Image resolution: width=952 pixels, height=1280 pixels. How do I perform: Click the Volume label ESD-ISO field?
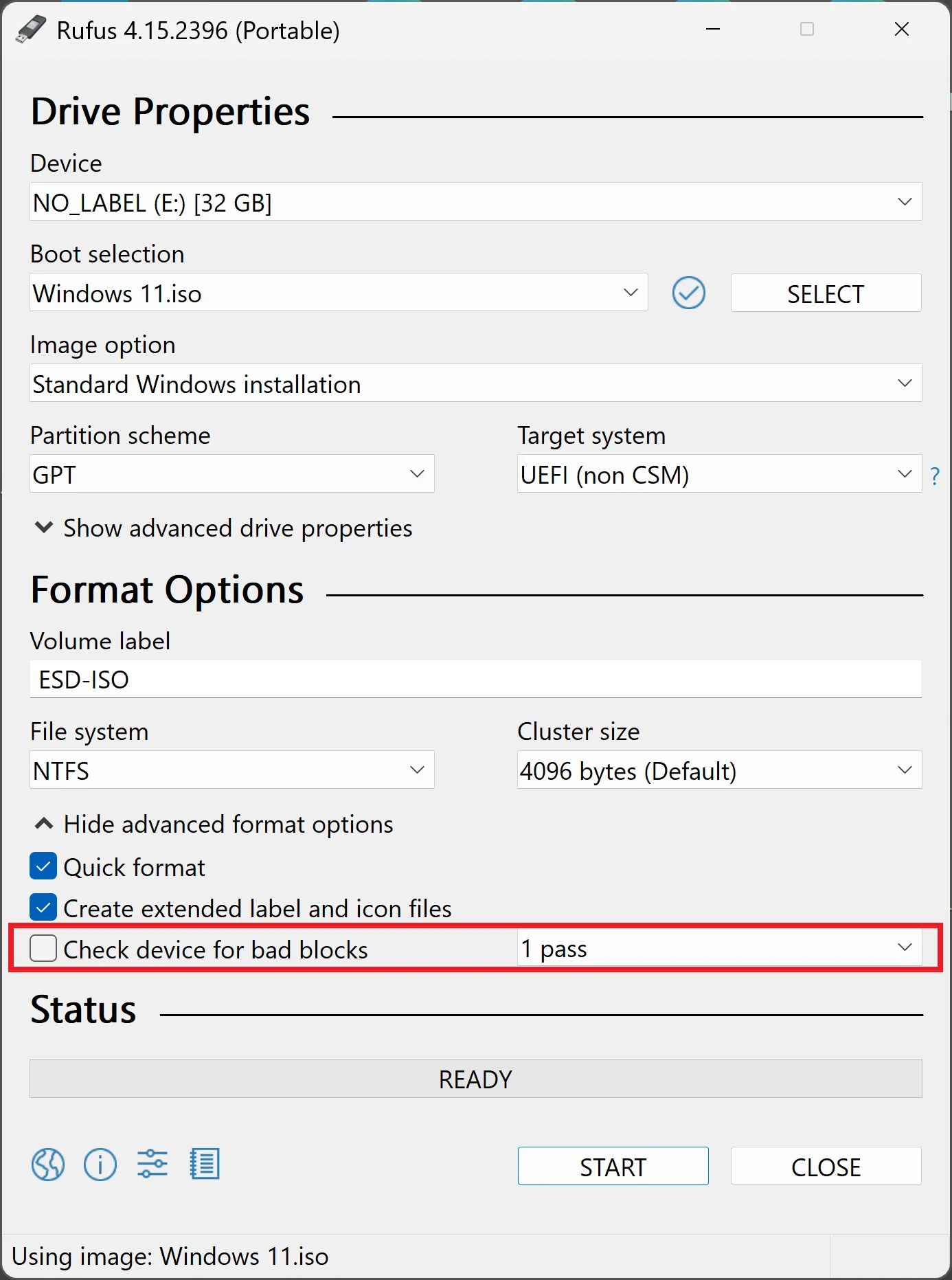475,680
